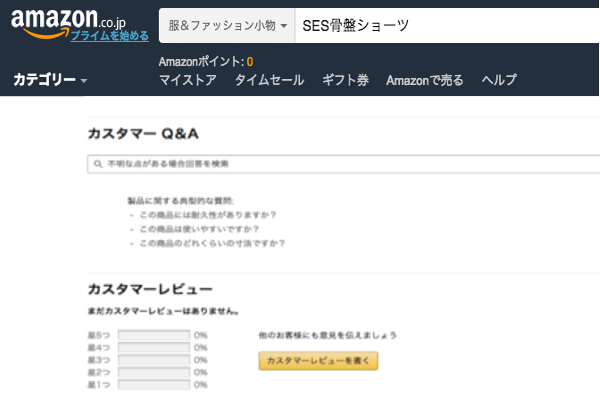
Task: Select question この商品には耐久性がありますか？
Action: click(207, 215)
